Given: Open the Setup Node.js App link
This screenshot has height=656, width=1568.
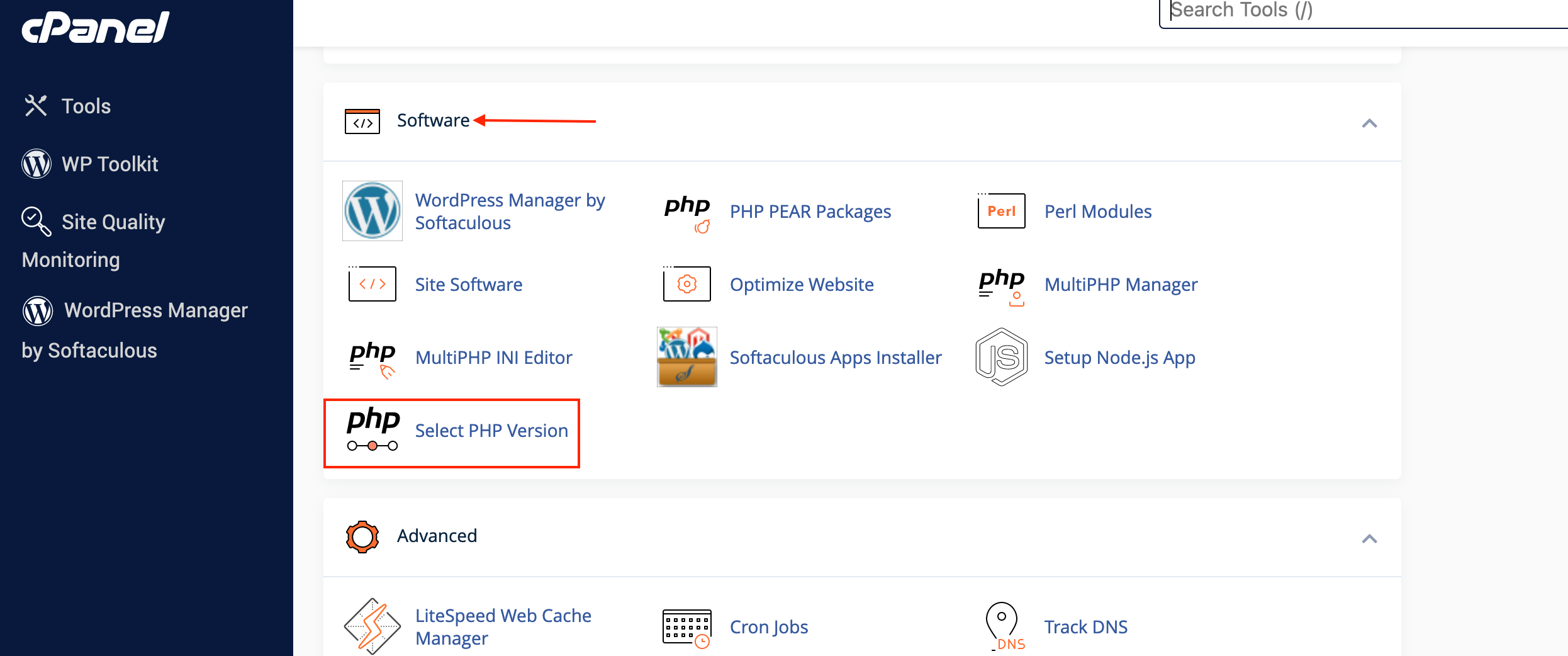Looking at the screenshot, I should pos(1120,358).
